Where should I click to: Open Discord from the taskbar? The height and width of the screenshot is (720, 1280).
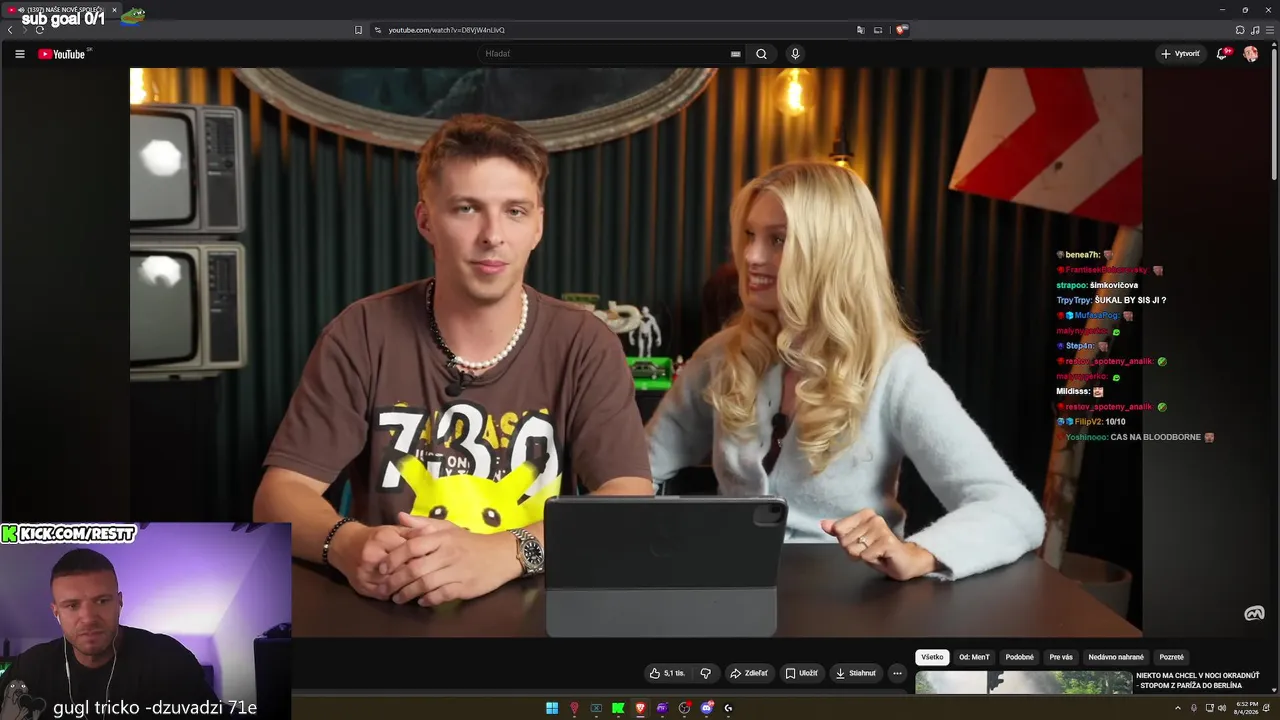(706, 708)
